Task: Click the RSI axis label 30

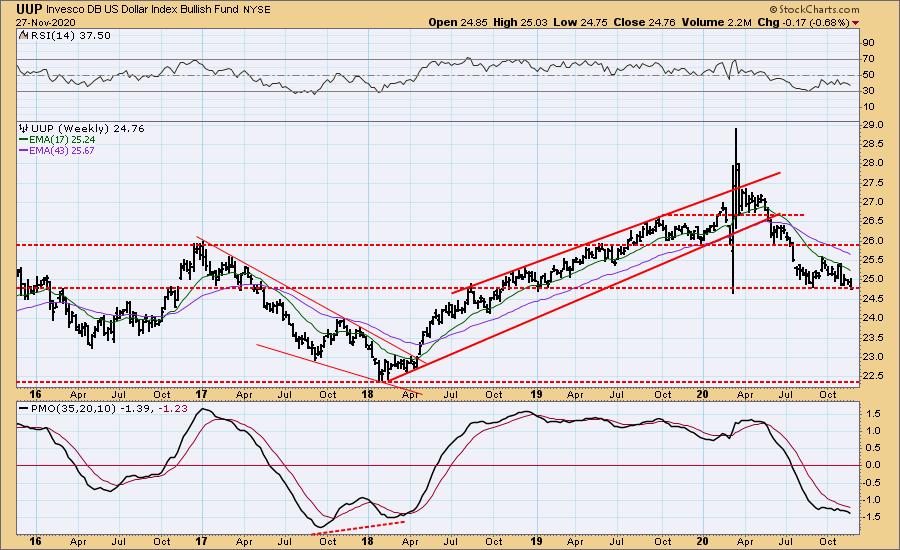Action: tap(868, 91)
